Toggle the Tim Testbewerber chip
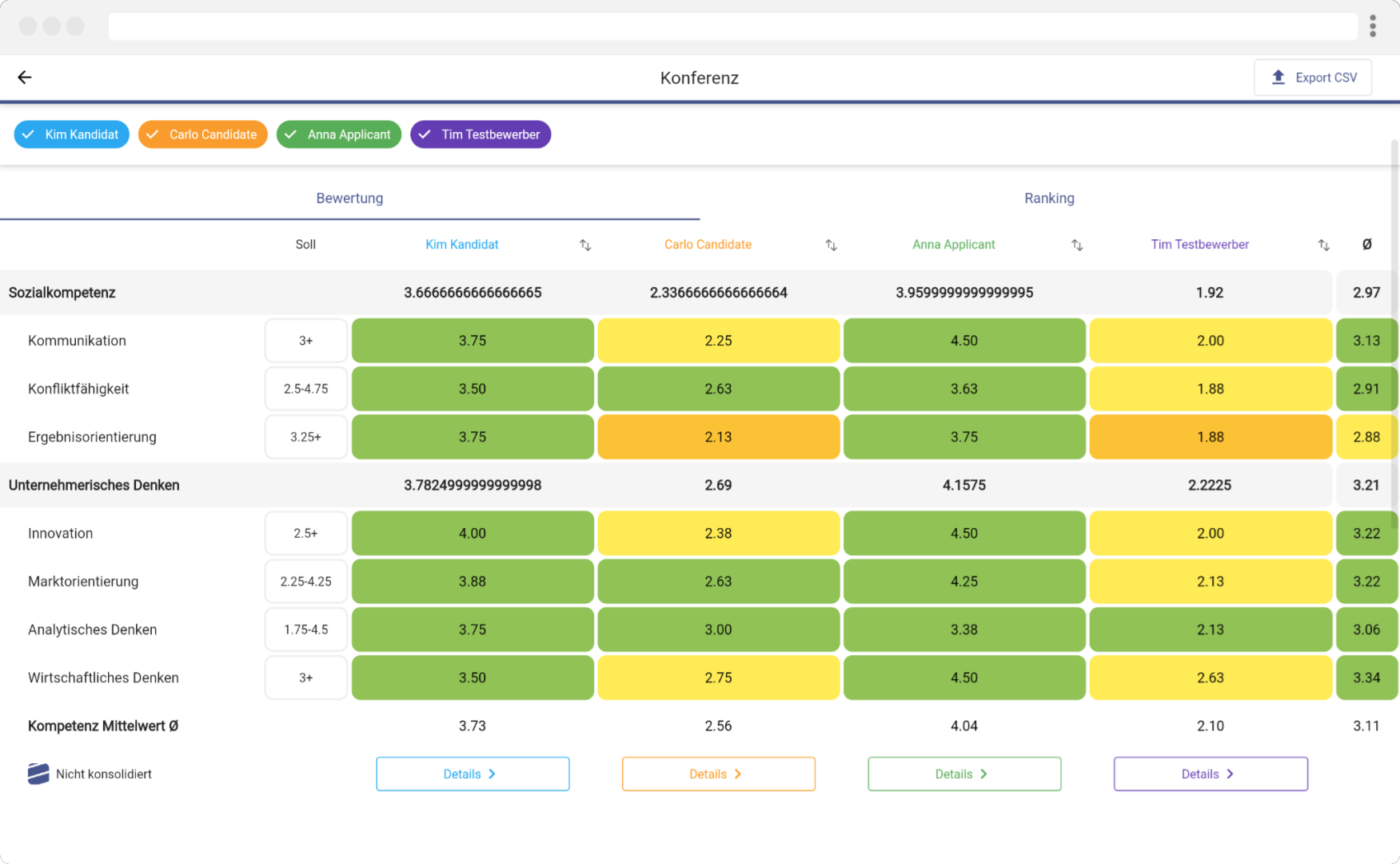The image size is (1400, 864). (x=480, y=134)
